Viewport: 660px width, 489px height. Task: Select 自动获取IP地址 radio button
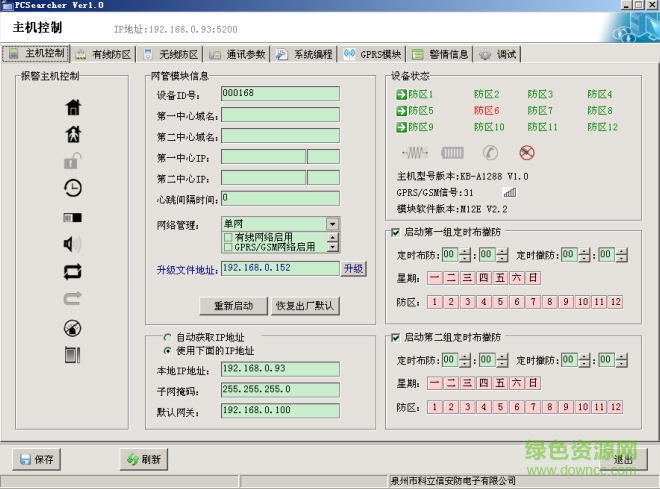(x=167, y=337)
